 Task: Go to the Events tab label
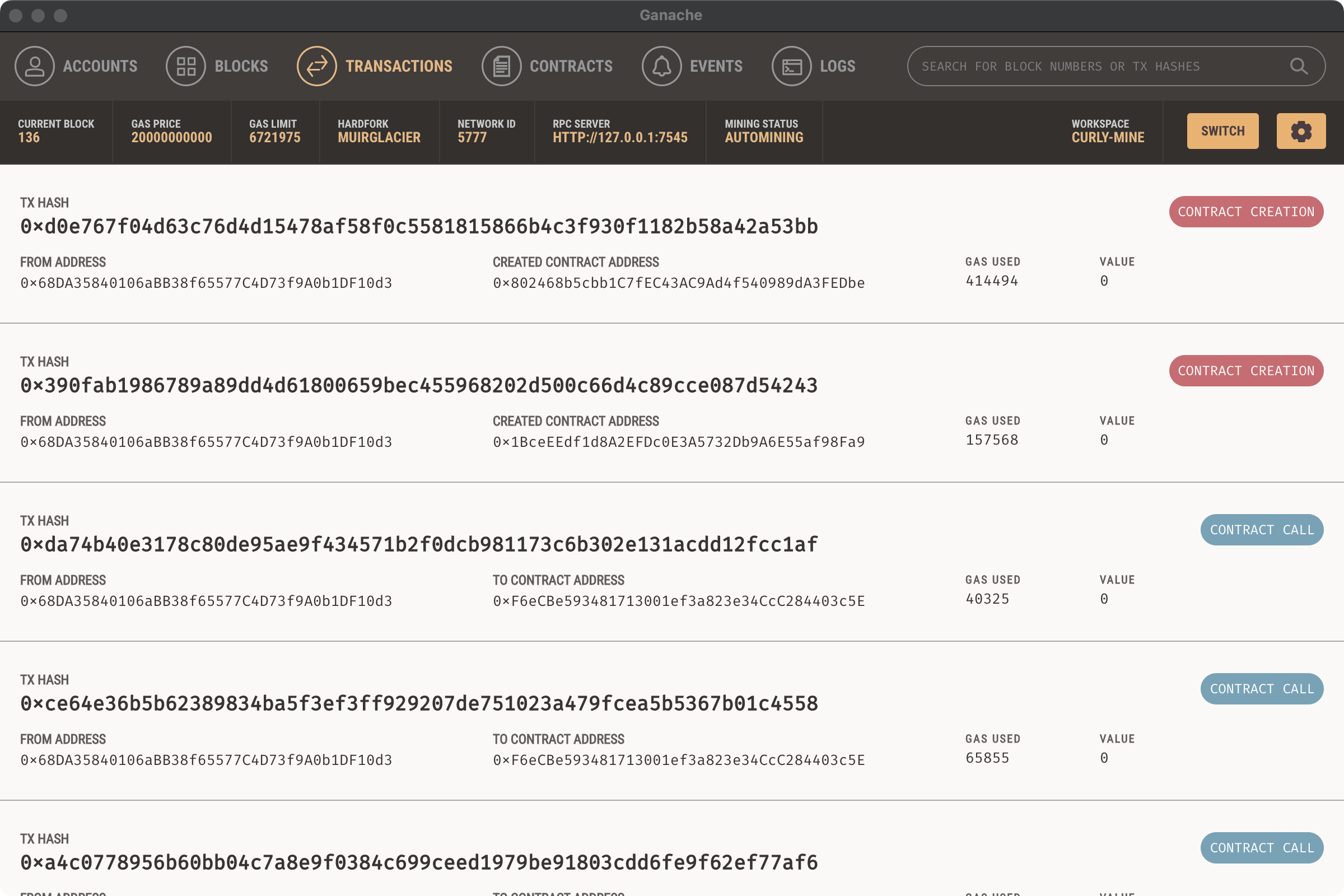coord(716,66)
